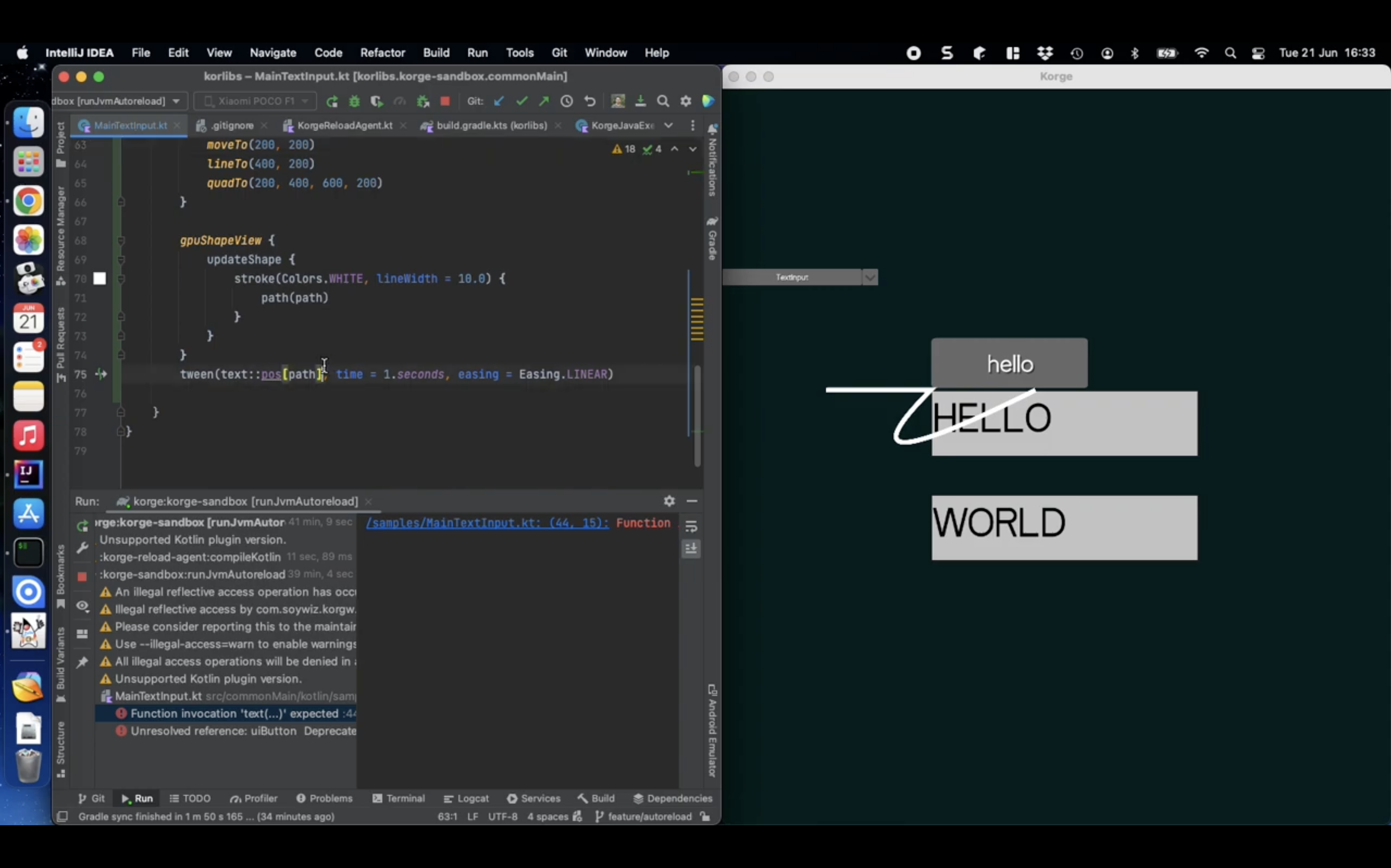Open Git Show History clock icon

pos(567,102)
